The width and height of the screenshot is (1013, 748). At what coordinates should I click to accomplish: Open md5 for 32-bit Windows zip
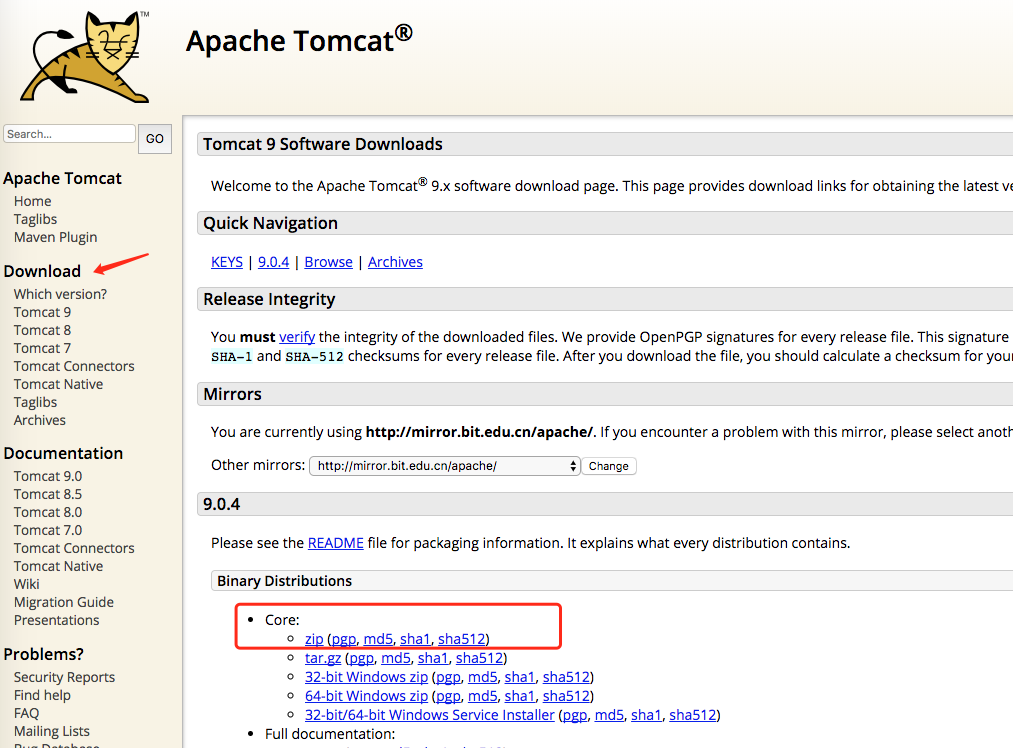pos(483,677)
